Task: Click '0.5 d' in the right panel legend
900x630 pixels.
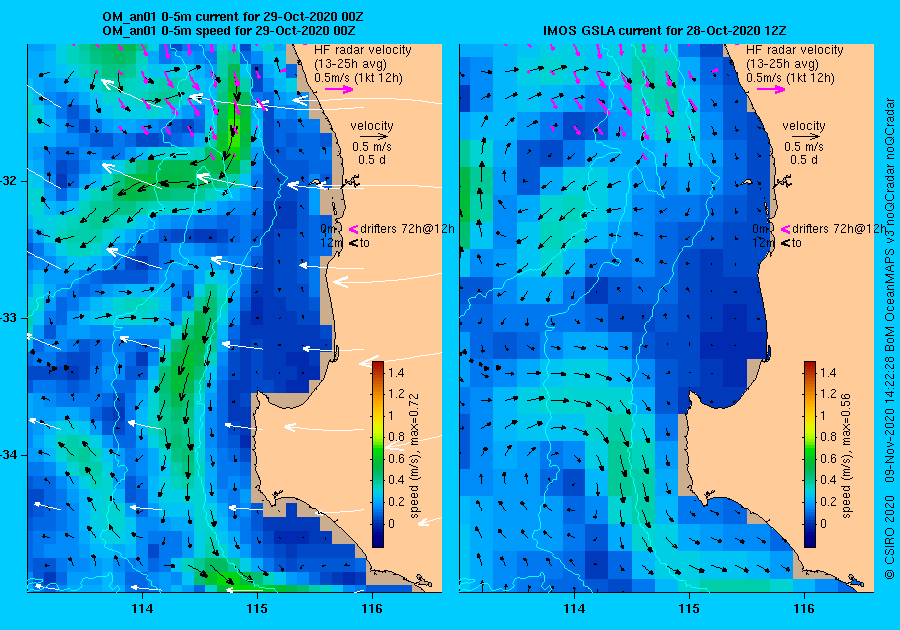Action: (x=804, y=160)
